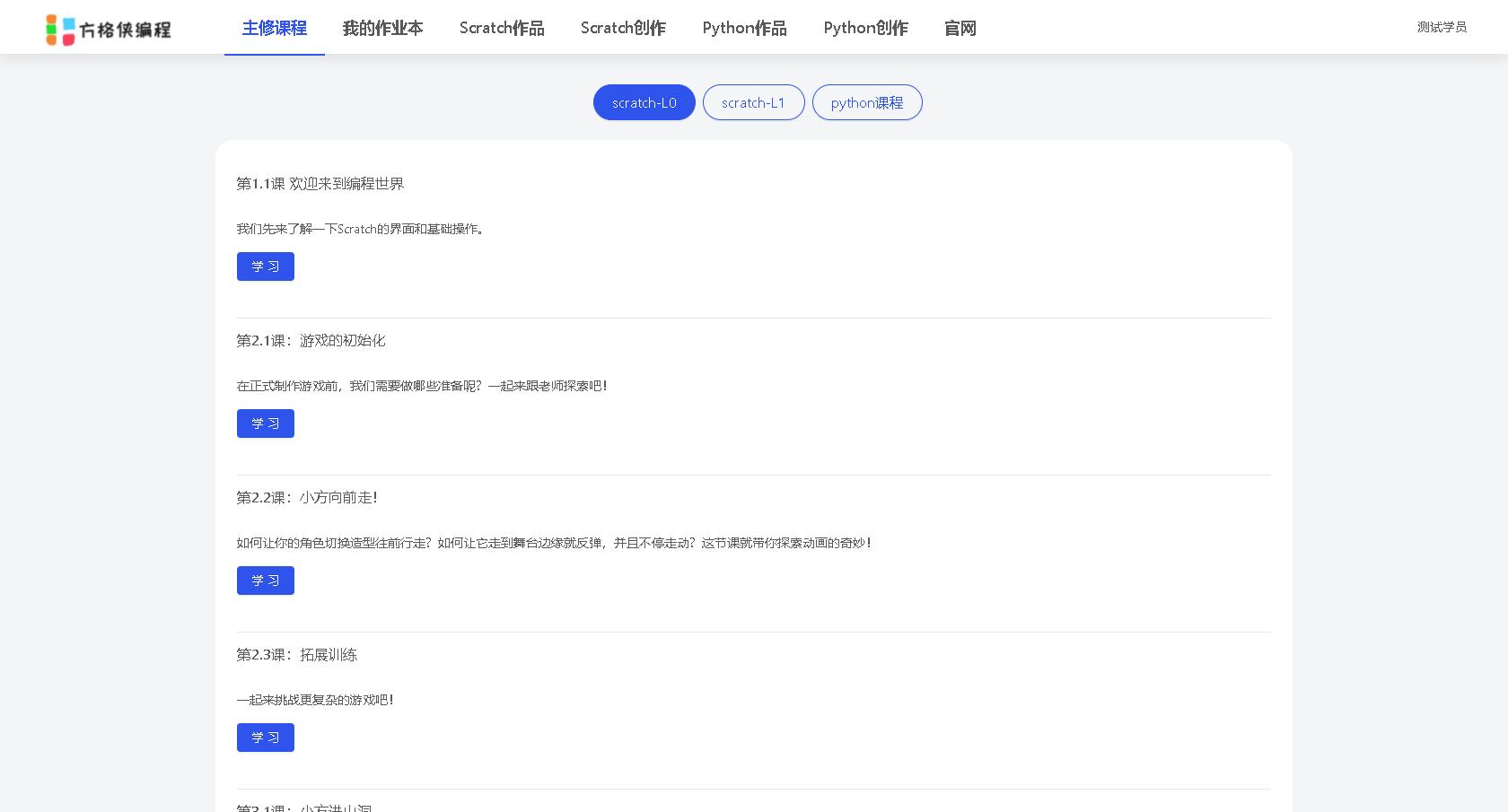Select the python课程 filter

(866, 102)
